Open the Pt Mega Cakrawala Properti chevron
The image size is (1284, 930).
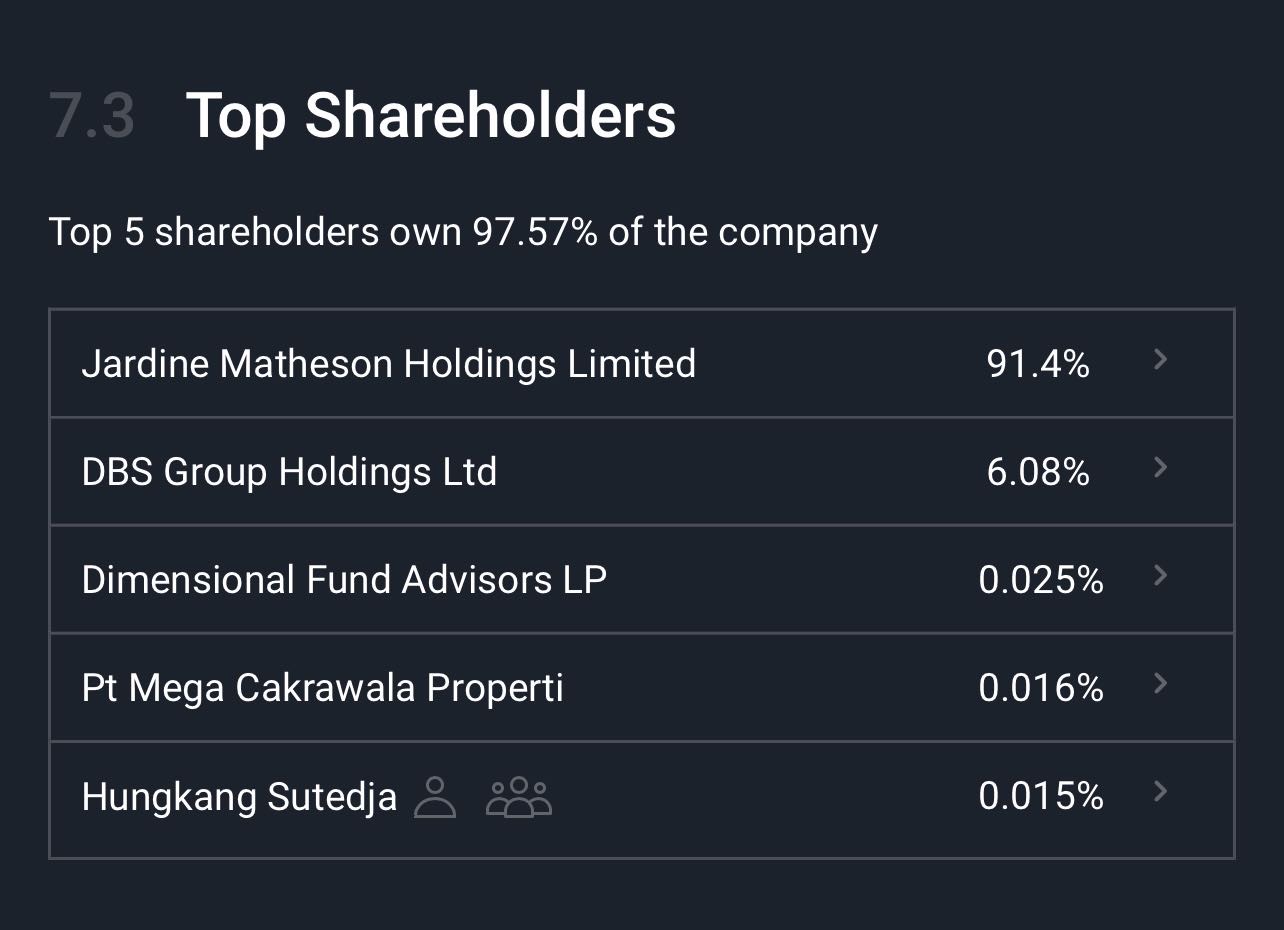(1160, 684)
